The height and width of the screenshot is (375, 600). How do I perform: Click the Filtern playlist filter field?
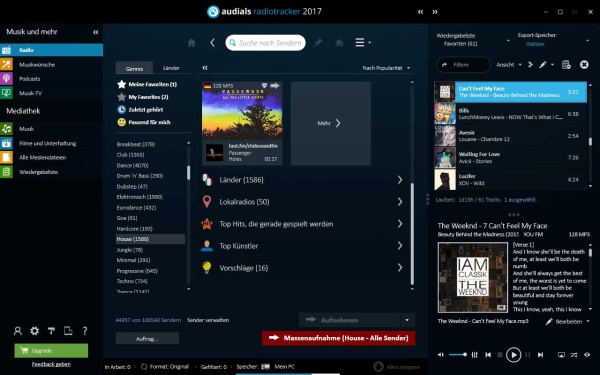464,65
